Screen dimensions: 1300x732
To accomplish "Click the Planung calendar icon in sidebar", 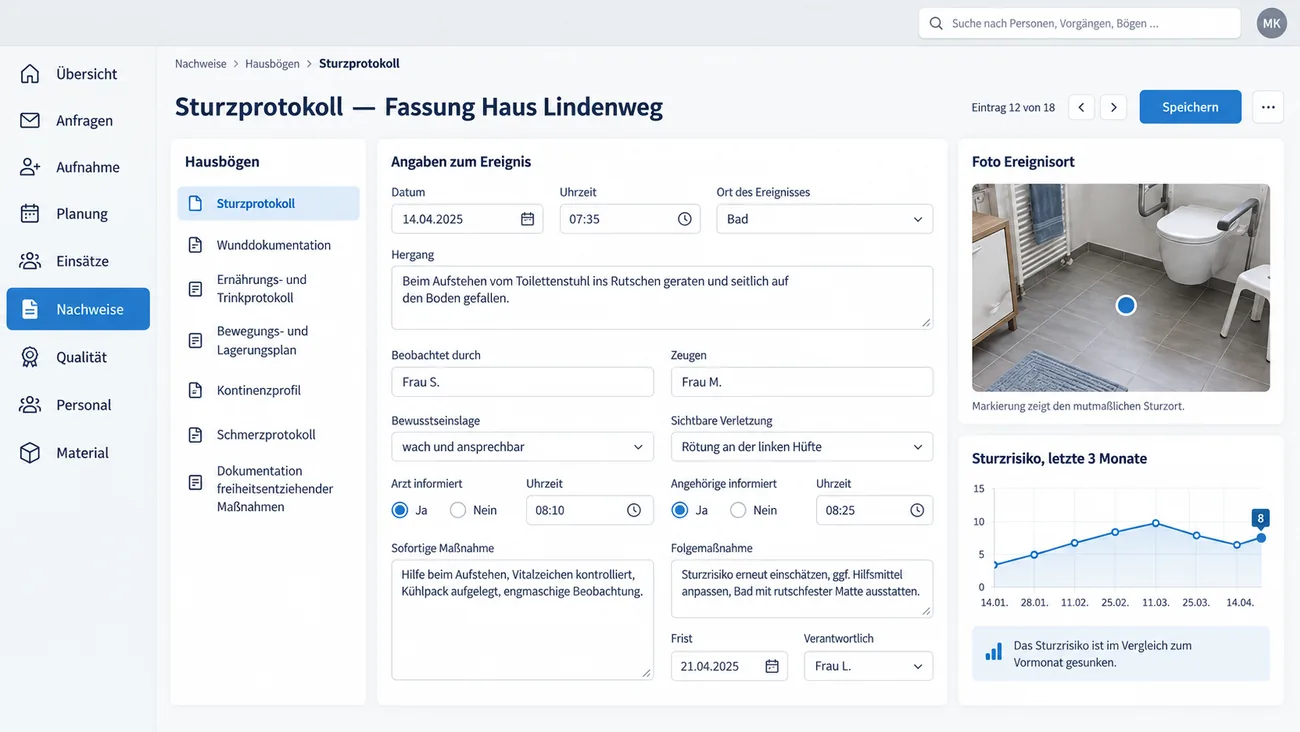I will tap(30, 213).
